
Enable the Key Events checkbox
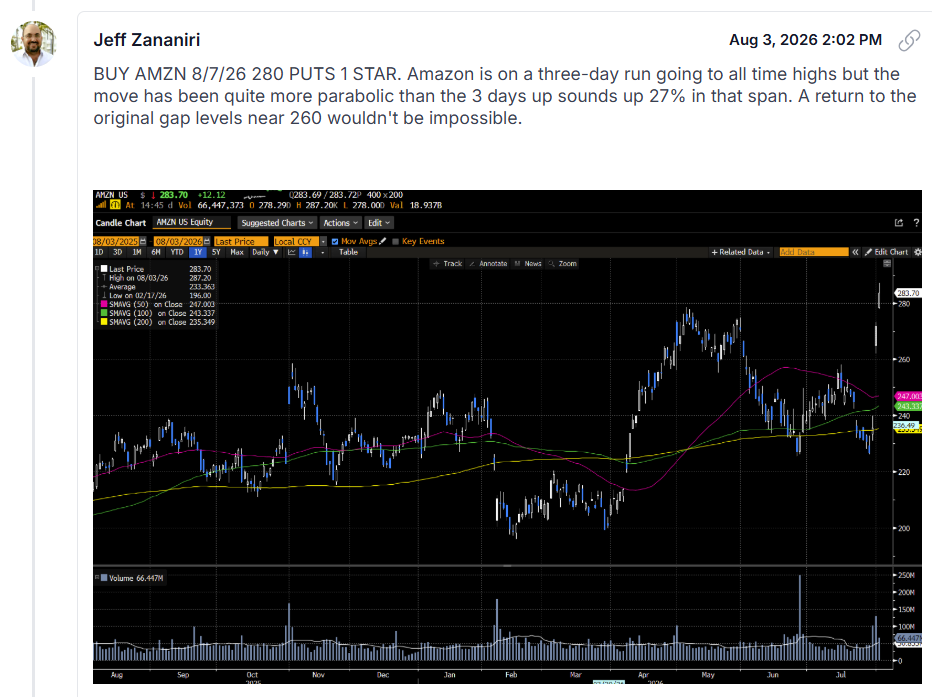[x=395, y=241]
